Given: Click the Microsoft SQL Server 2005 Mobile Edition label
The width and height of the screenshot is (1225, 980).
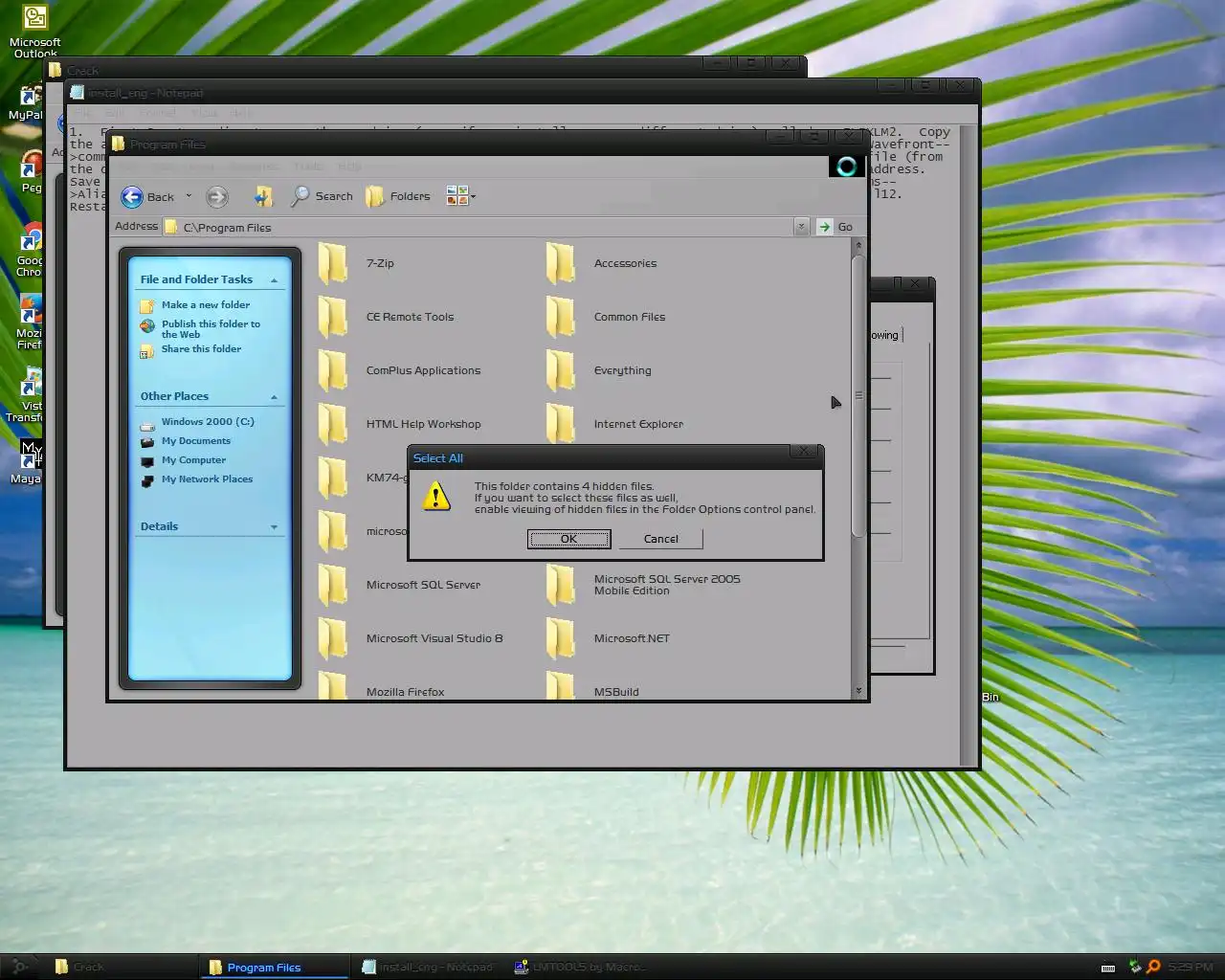Looking at the screenshot, I should coord(667,585).
